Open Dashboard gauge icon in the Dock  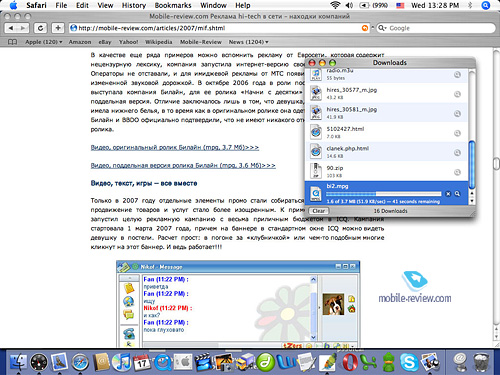pyautogui.click(x=39, y=362)
